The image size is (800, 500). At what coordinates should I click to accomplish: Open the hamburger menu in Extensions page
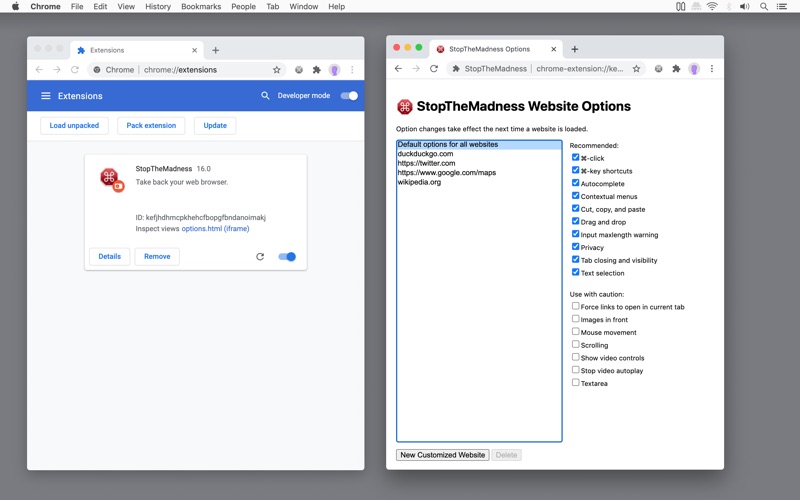(45, 96)
